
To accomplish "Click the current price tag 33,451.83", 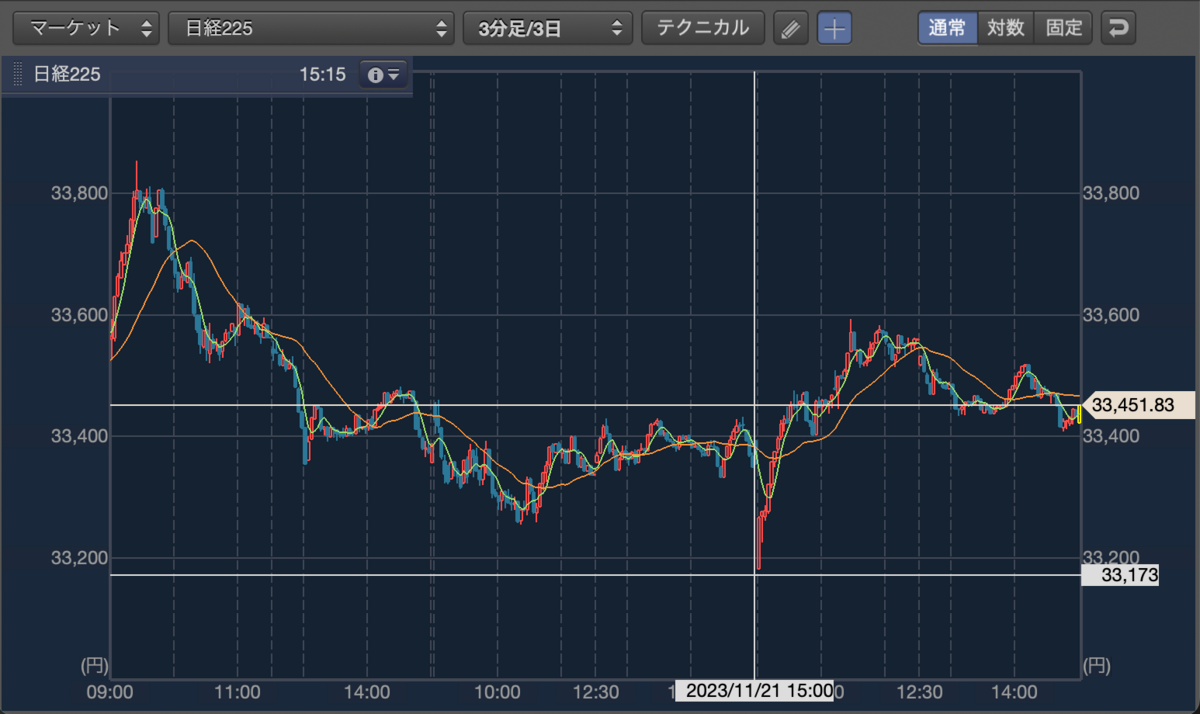I will (x=1139, y=405).
